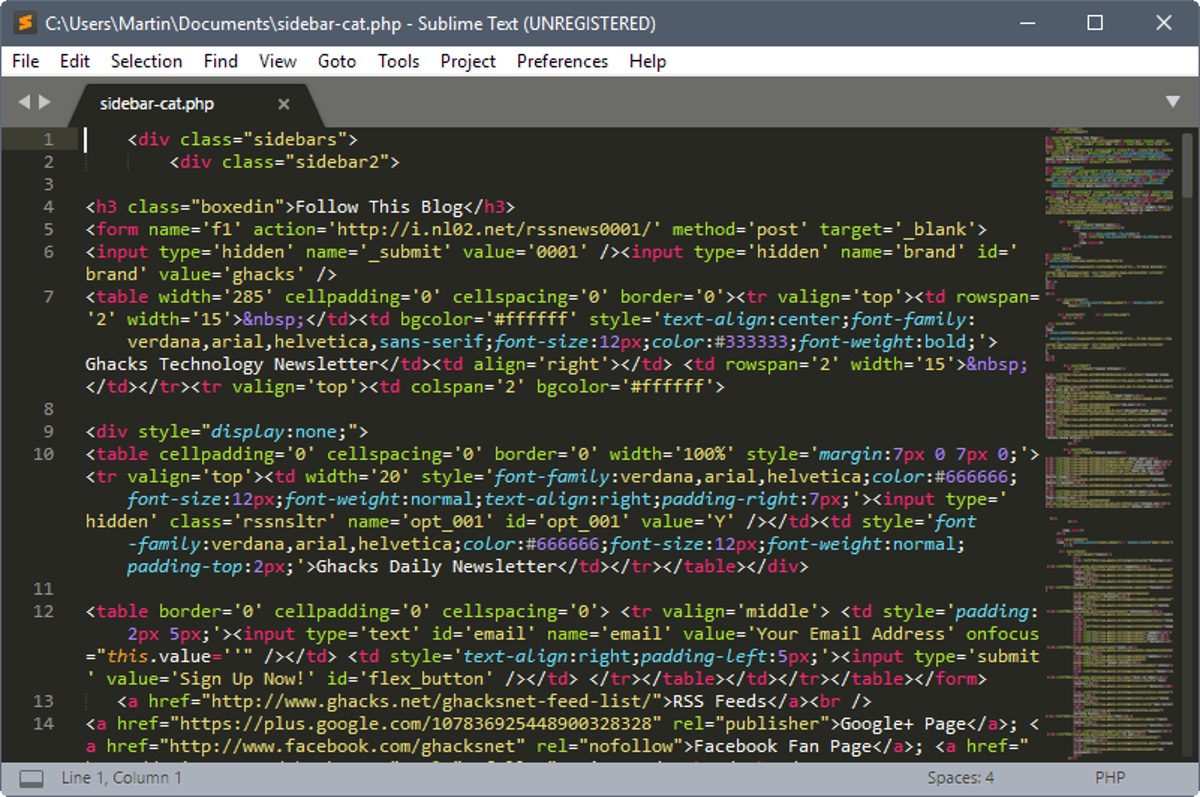Screen dimensions: 1200x797
Task: Open the View menu
Action: (x=278, y=61)
